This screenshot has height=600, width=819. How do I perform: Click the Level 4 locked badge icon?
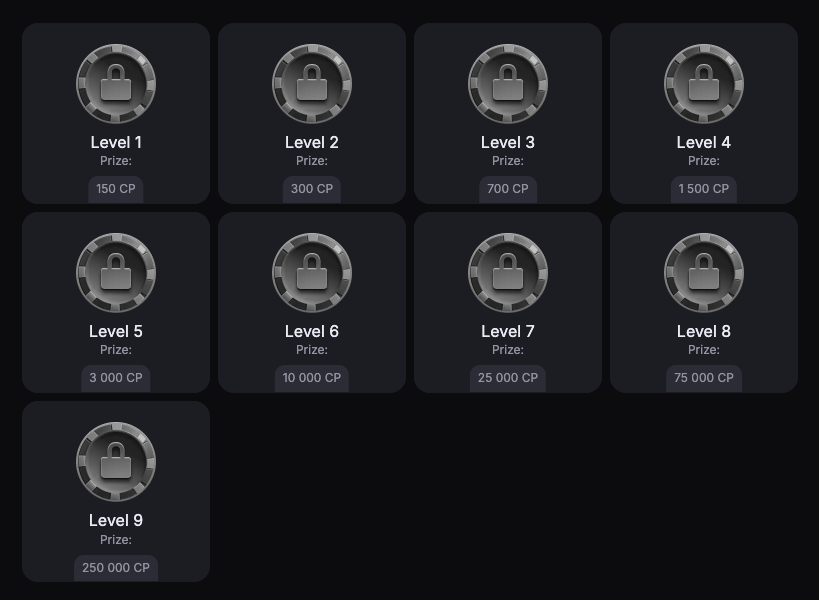[704, 84]
